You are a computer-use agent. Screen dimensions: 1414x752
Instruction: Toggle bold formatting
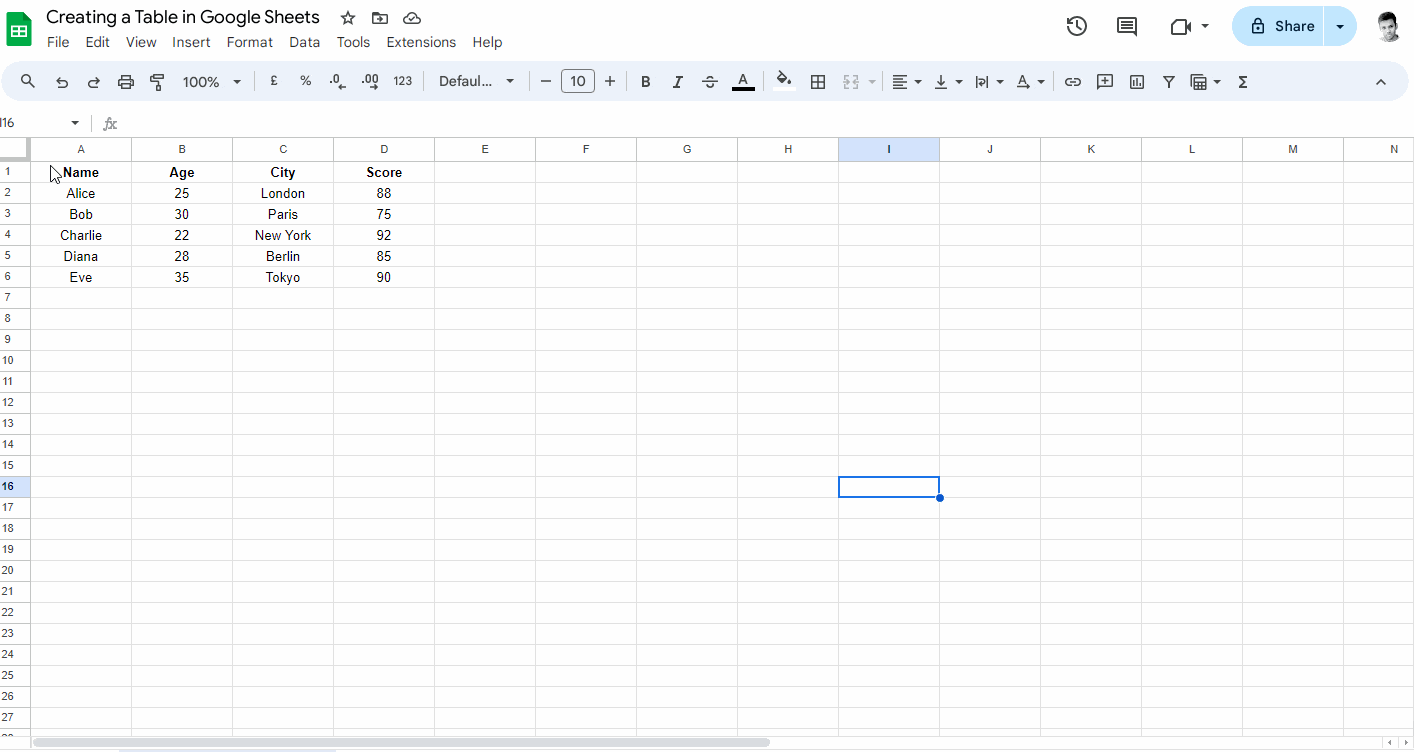tap(645, 81)
